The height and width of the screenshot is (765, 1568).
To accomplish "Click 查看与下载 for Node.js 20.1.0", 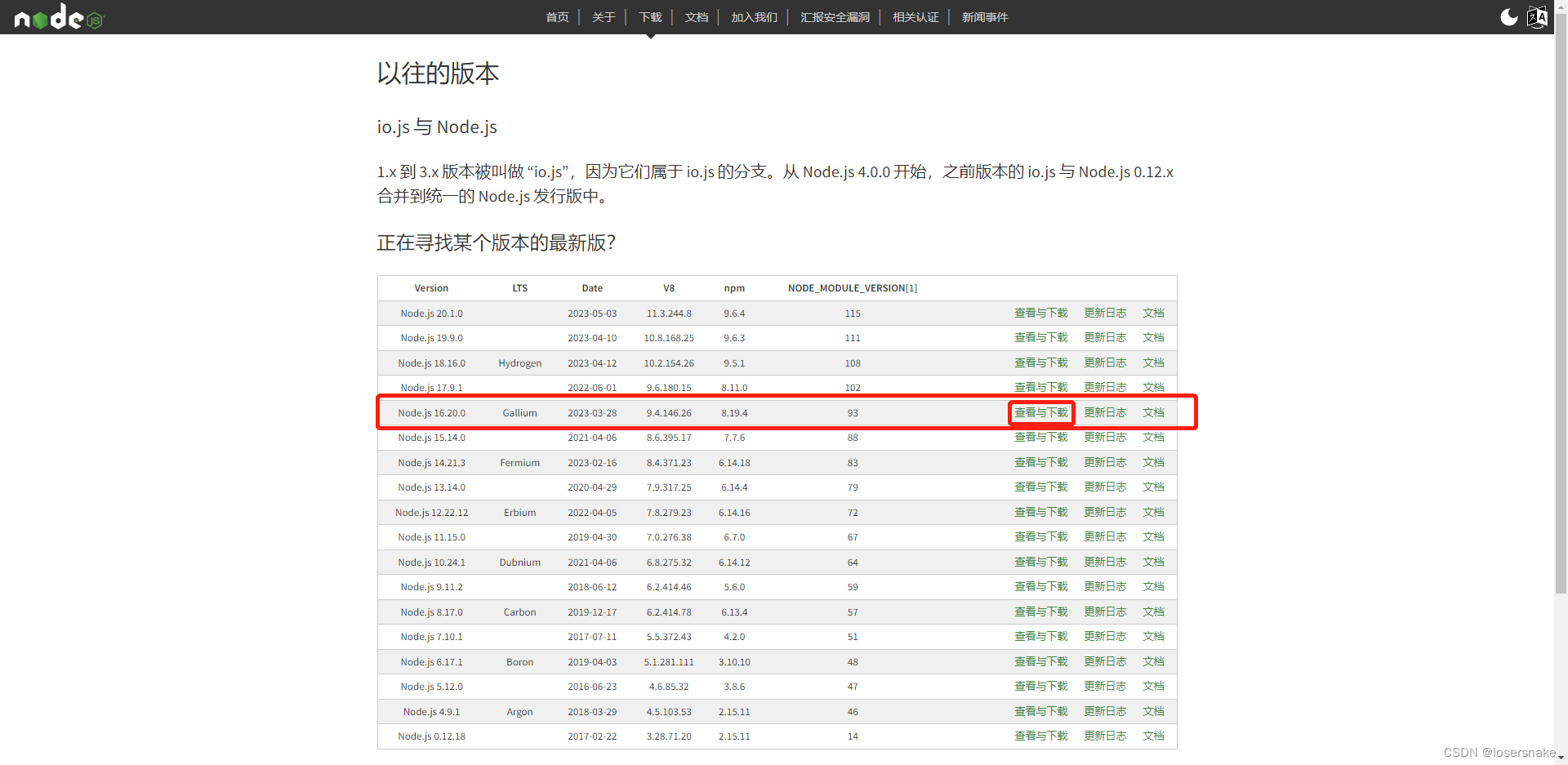I will coord(1041,314).
